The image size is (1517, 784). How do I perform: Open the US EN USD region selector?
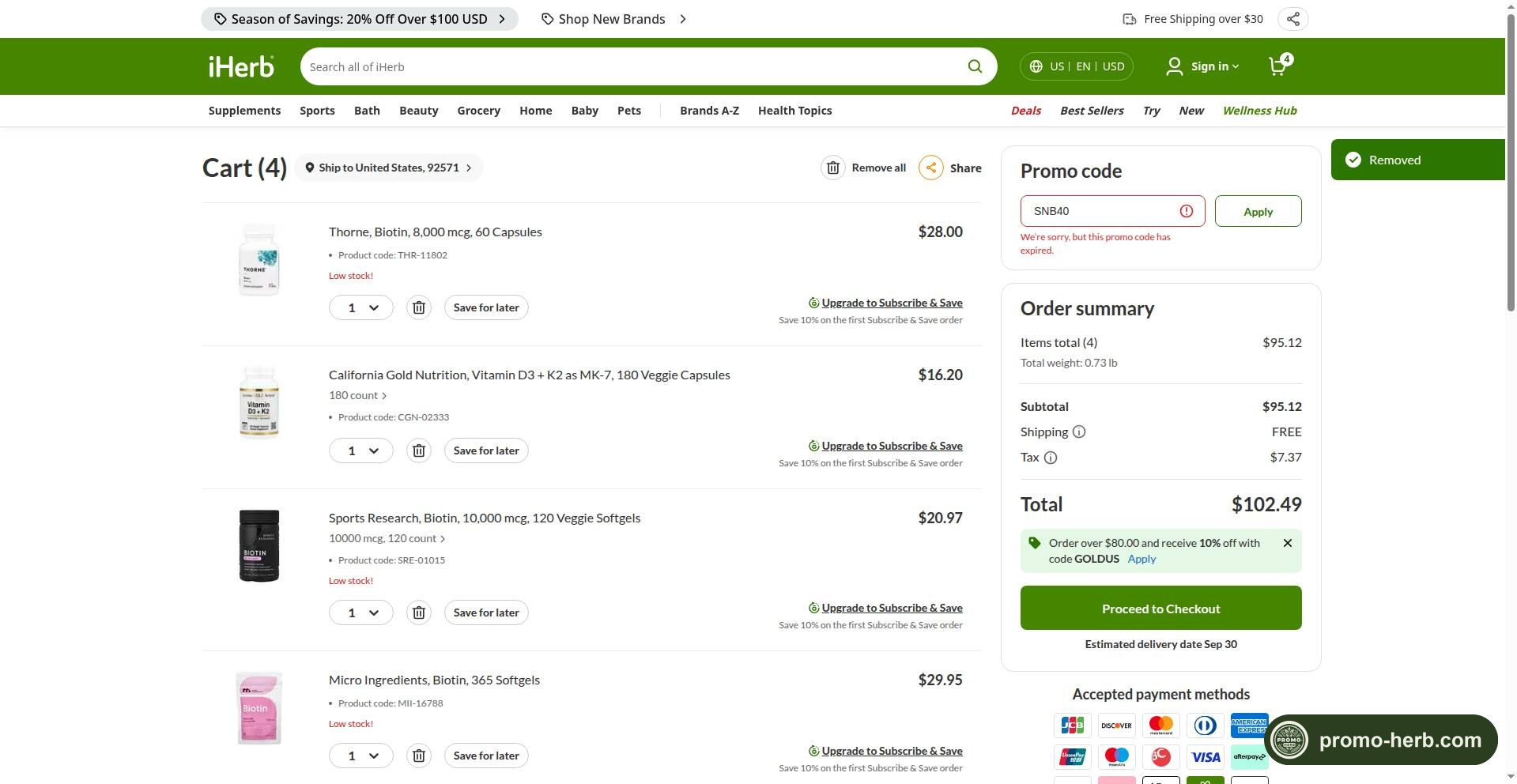(1077, 66)
